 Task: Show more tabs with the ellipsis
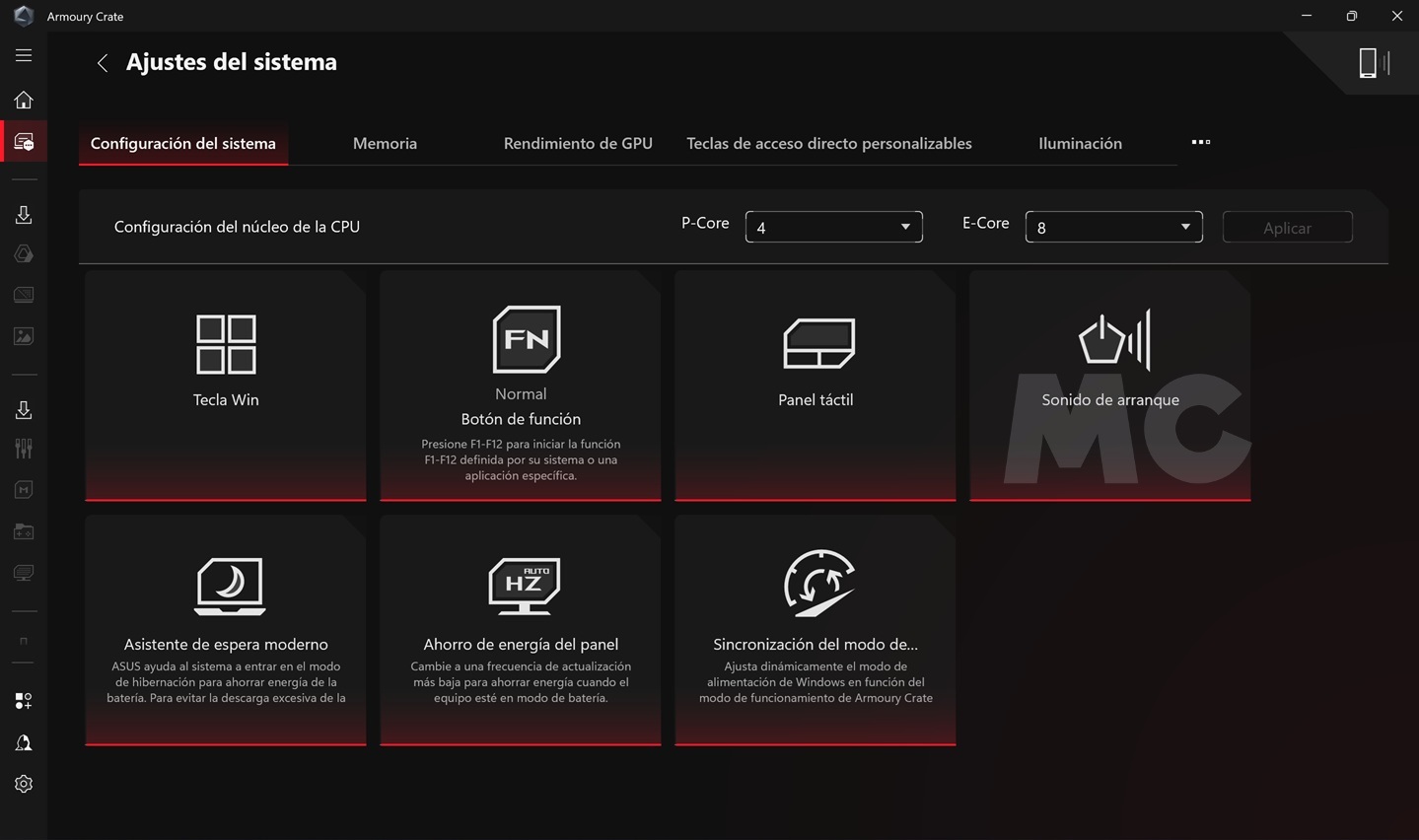1200,142
